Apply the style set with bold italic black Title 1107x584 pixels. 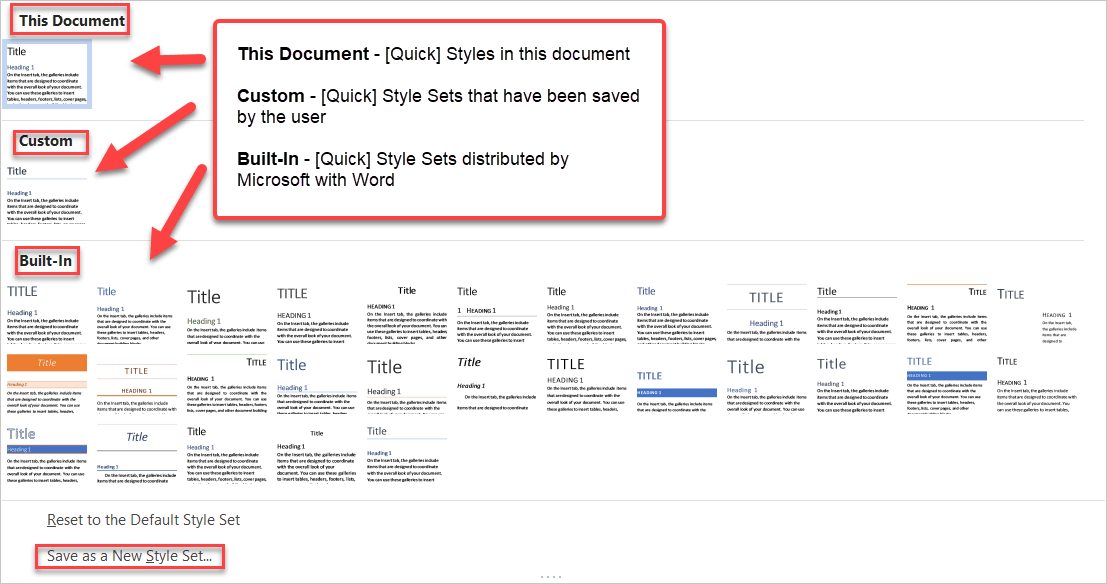click(x=497, y=383)
